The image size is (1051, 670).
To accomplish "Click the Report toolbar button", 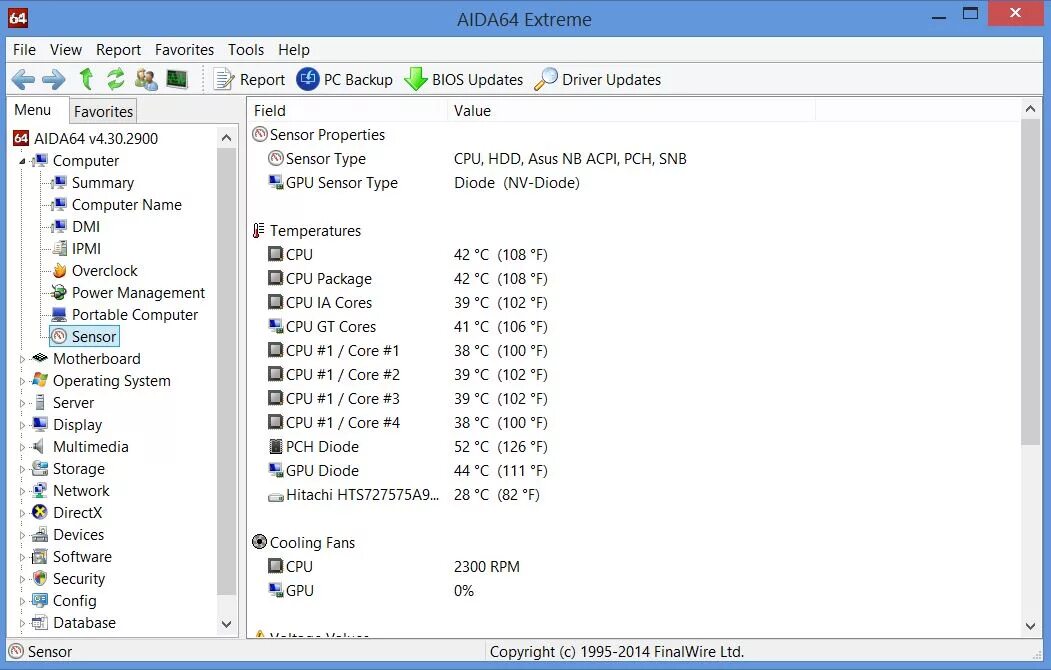I will pyautogui.click(x=249, y=80).
